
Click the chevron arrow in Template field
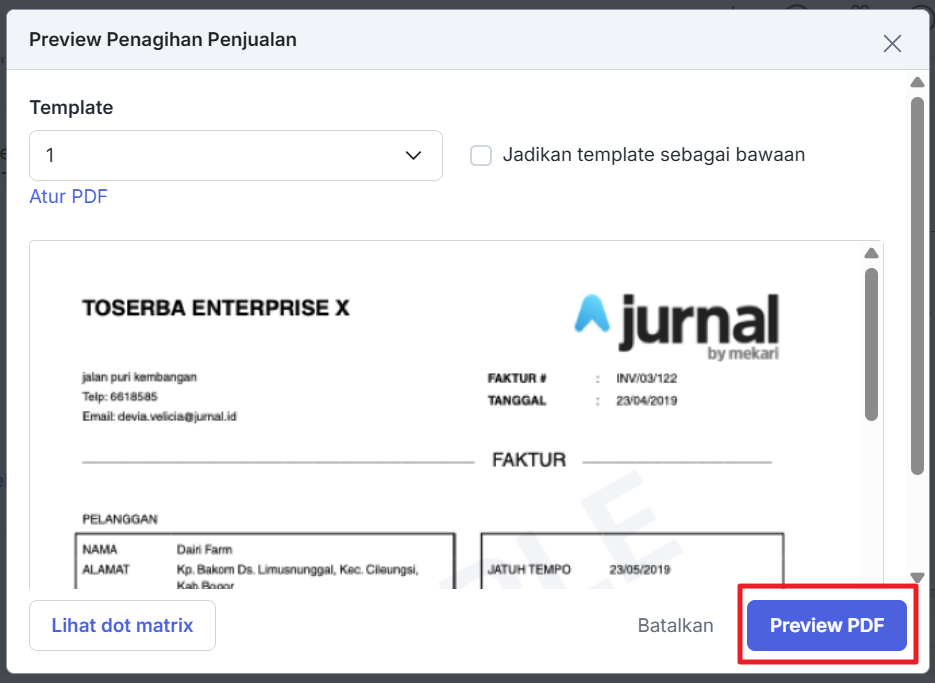(414, 155)
